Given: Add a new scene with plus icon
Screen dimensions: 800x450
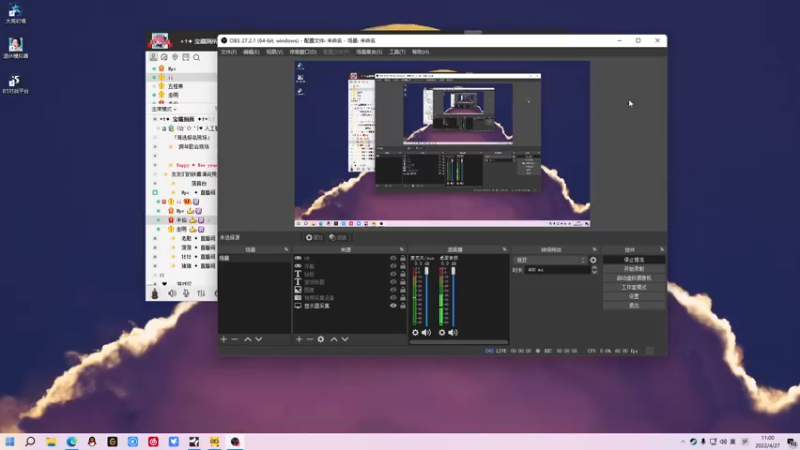Looking at the screenshot, I should click(x=223, y=339).
